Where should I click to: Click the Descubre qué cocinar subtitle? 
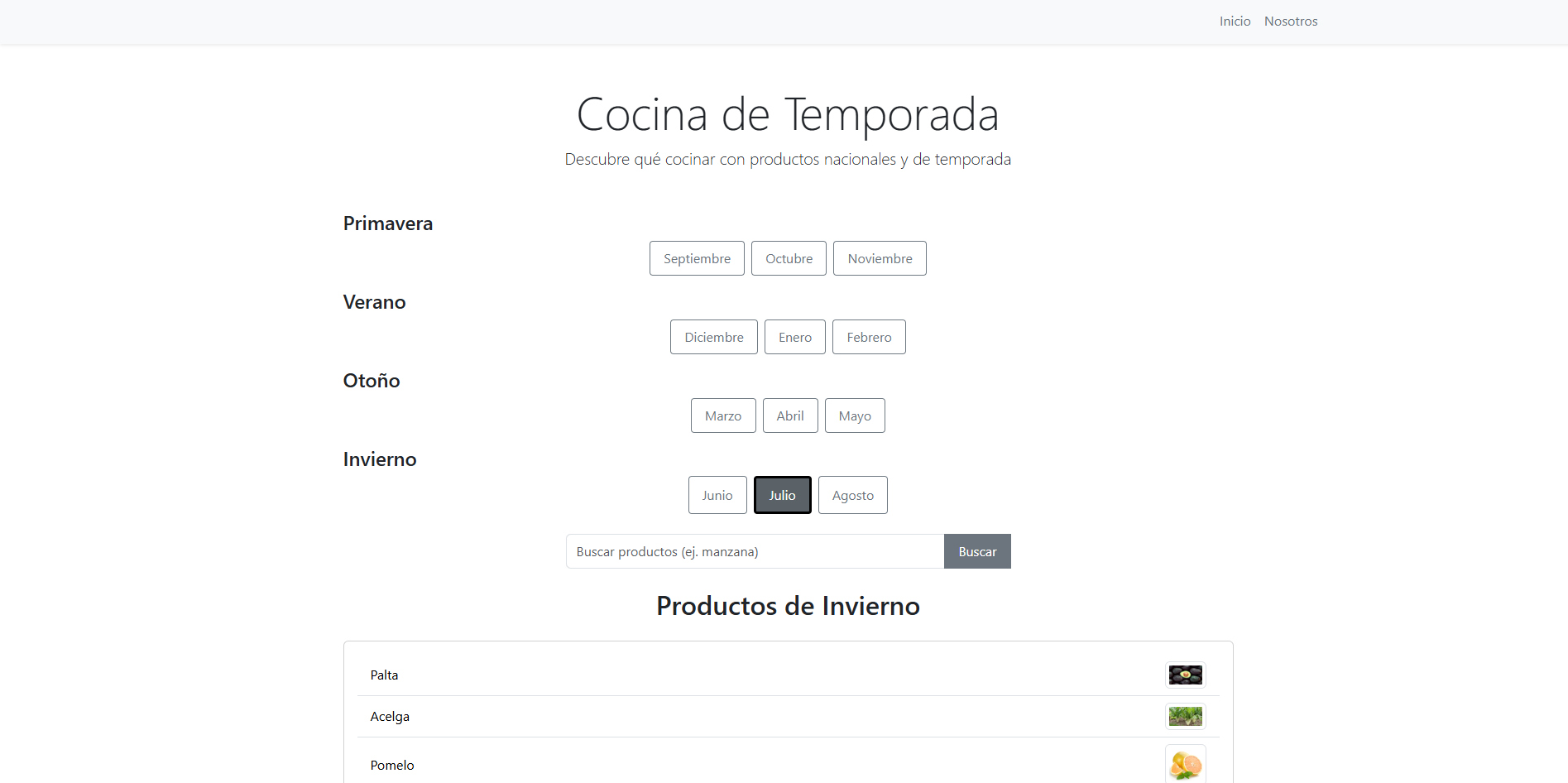pos(788,159)
